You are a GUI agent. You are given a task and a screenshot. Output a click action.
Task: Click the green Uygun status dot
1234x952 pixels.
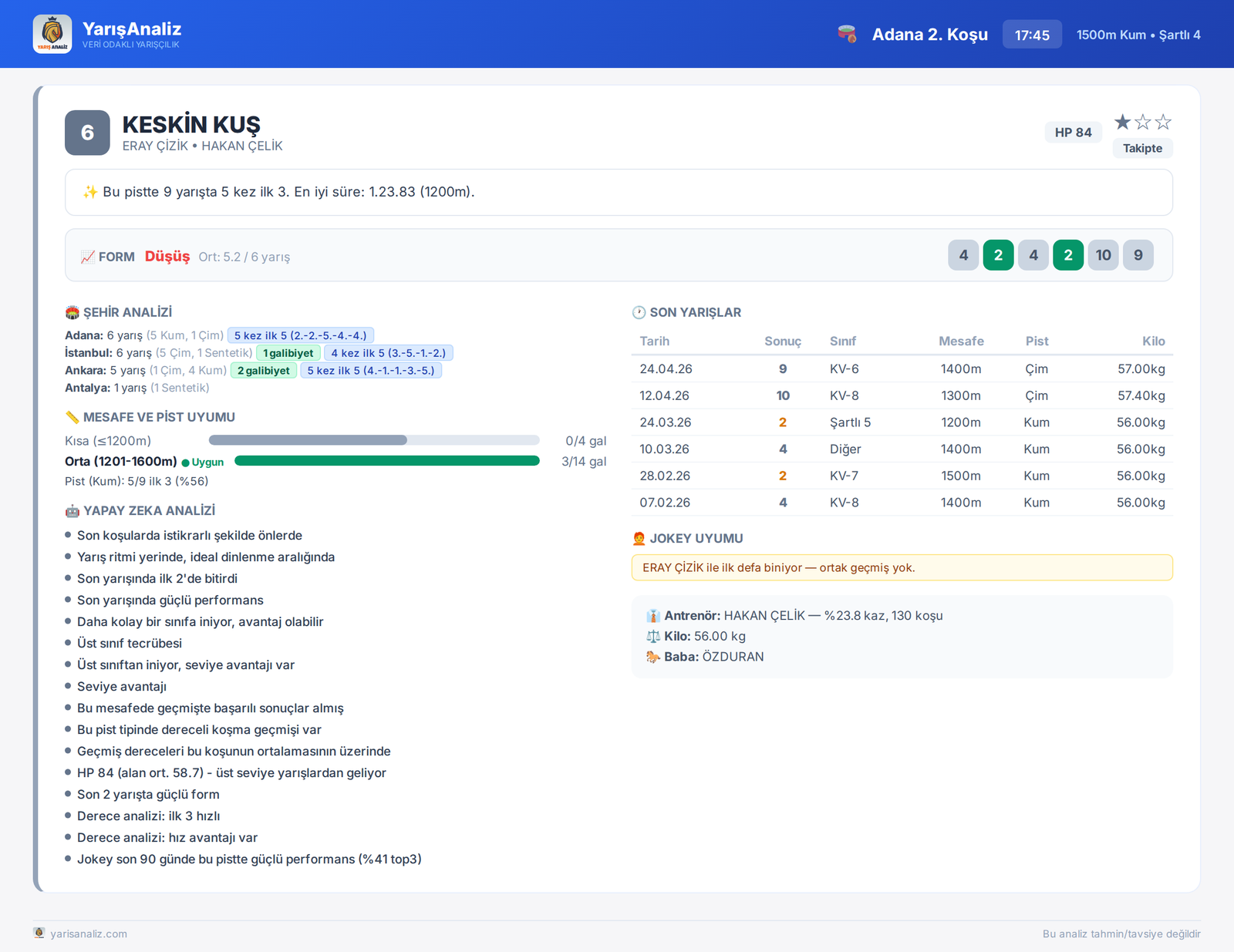click(x=185, y=463)
